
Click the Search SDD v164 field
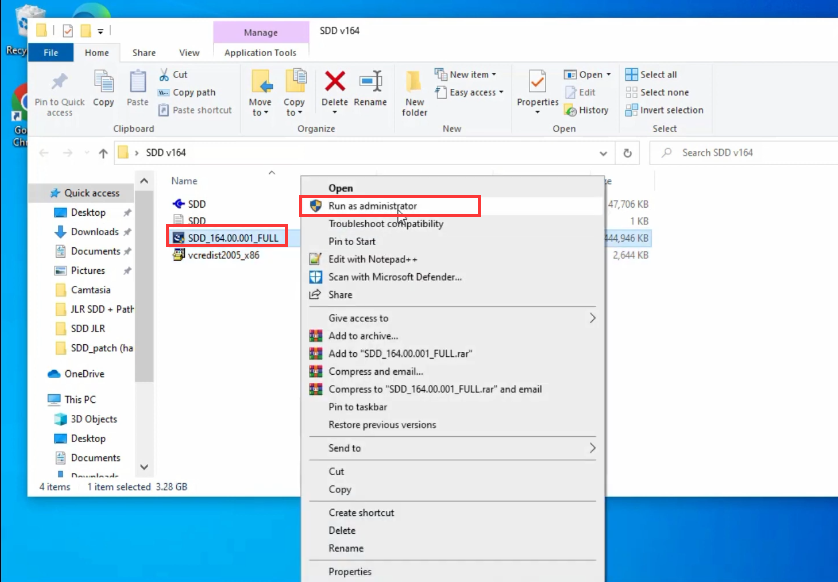pyautogui.click(x=743, y=153)
